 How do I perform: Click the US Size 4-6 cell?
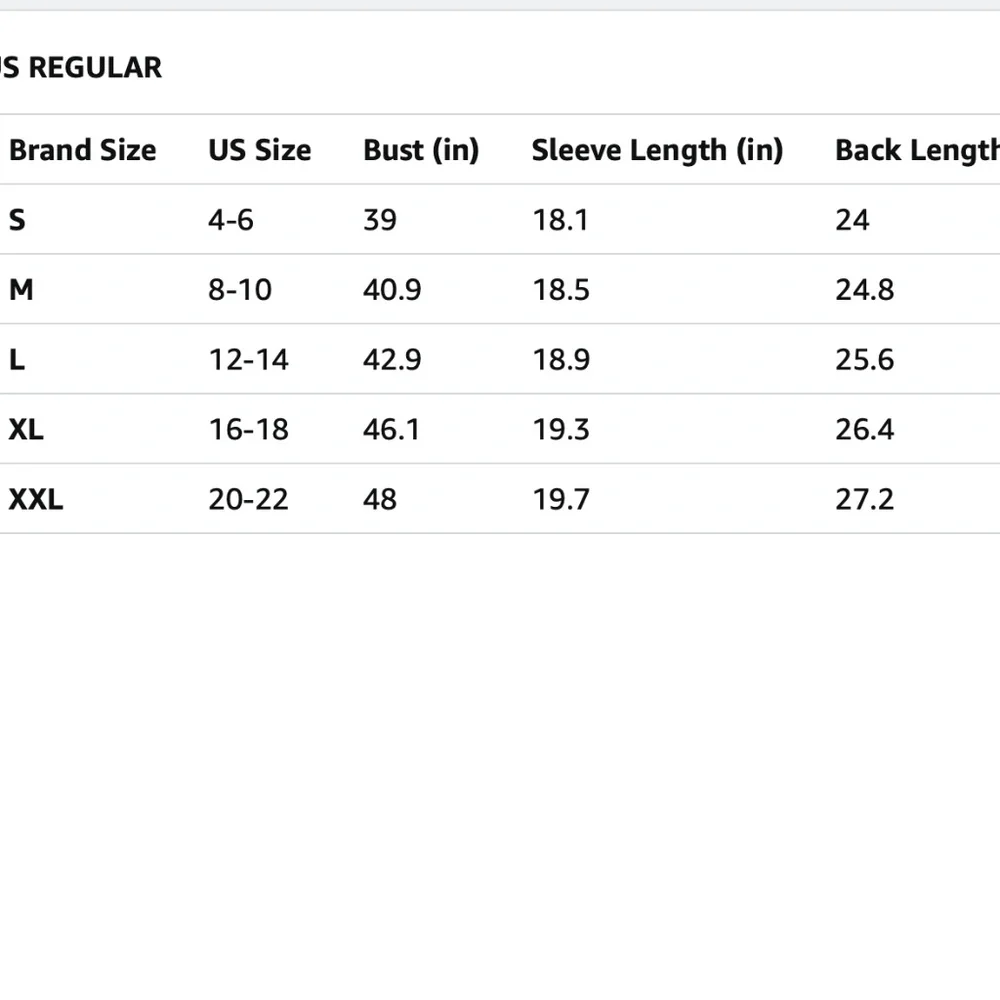tap(230, 220)
